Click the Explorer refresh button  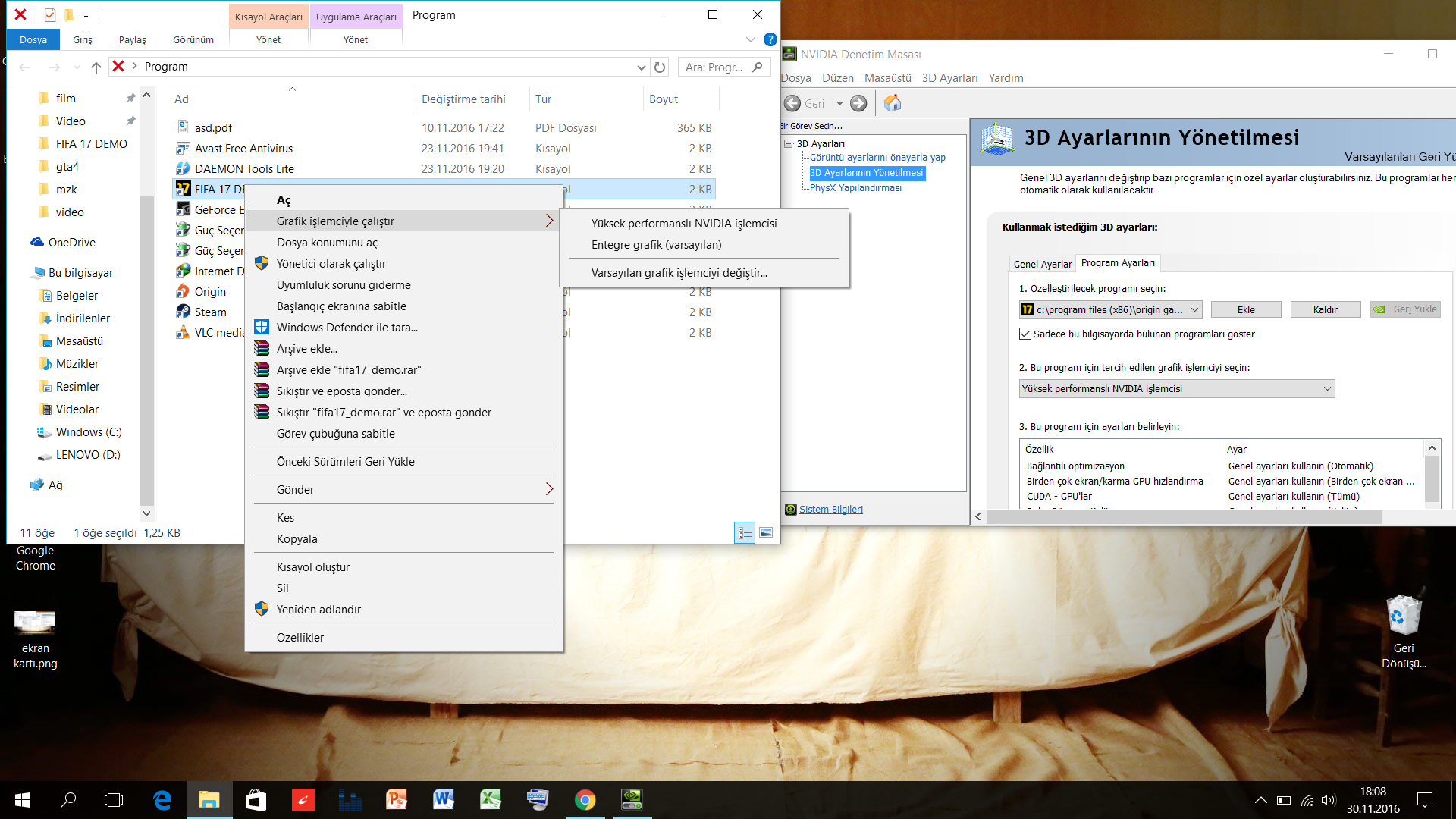[660, 67]
